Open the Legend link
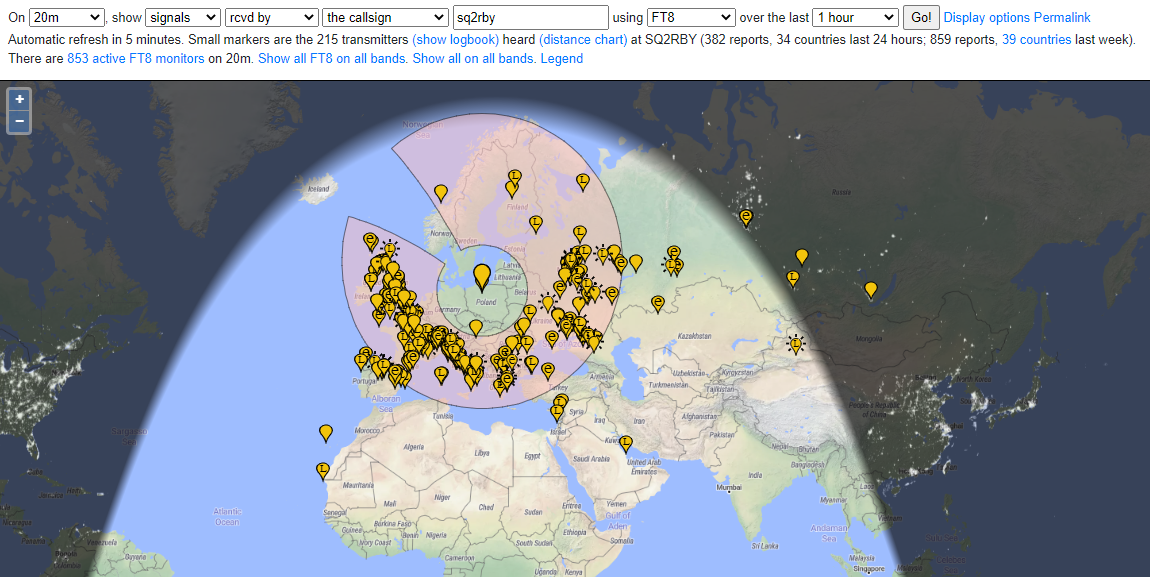 pos(562,59)
